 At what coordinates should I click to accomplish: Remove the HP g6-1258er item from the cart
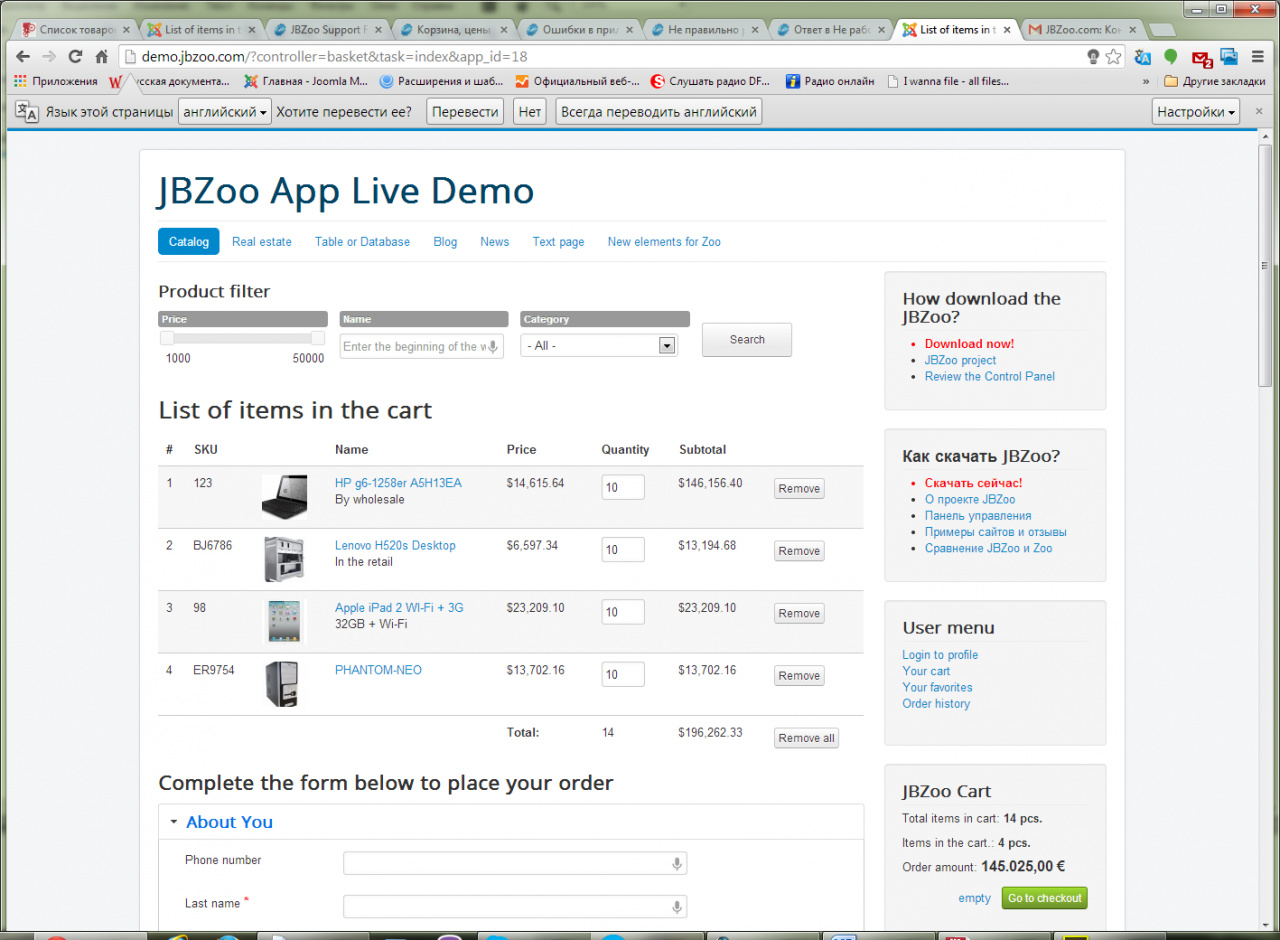coord(799,489)
